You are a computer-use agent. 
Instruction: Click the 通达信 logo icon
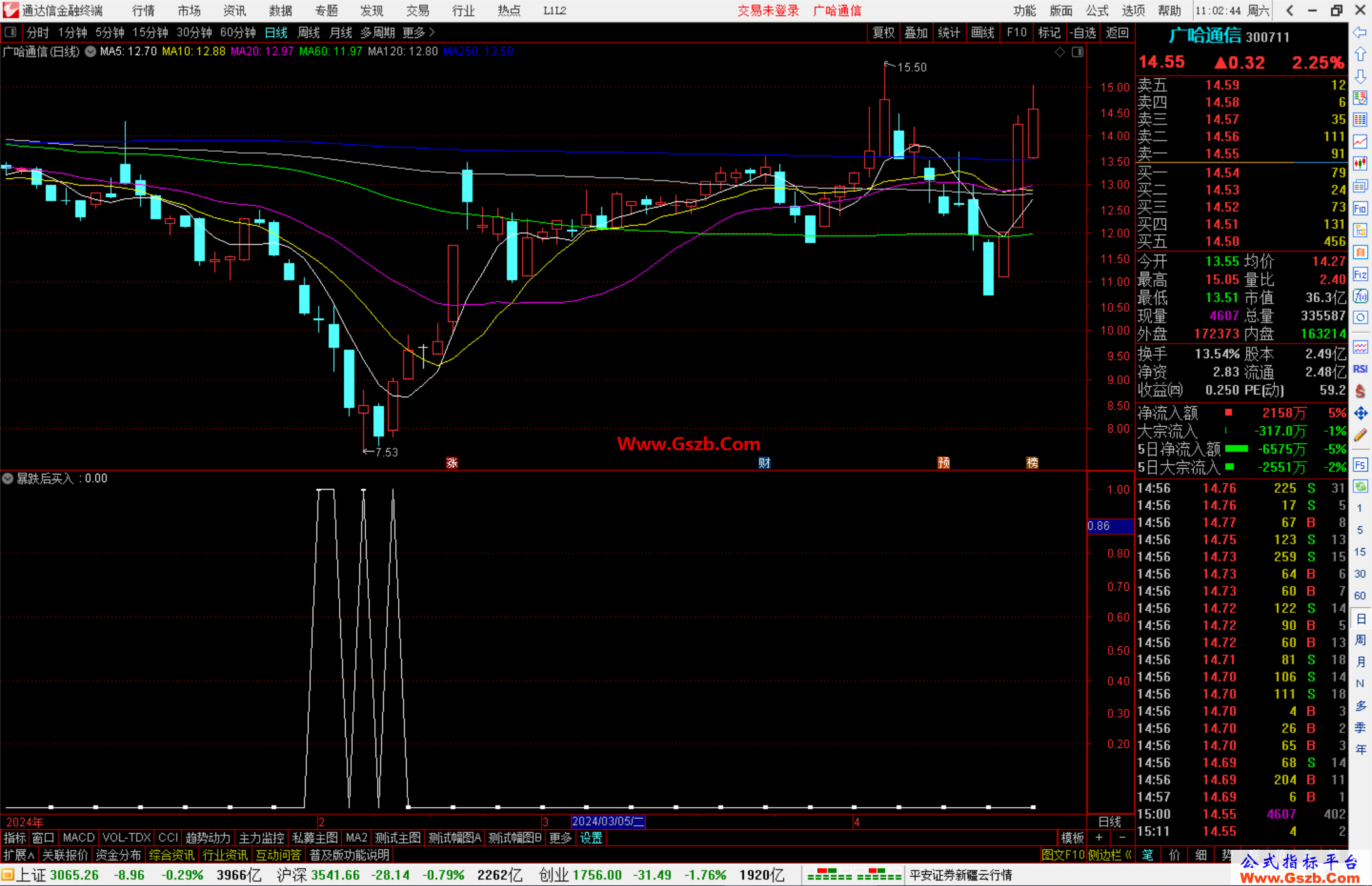[x=10, y=10]
